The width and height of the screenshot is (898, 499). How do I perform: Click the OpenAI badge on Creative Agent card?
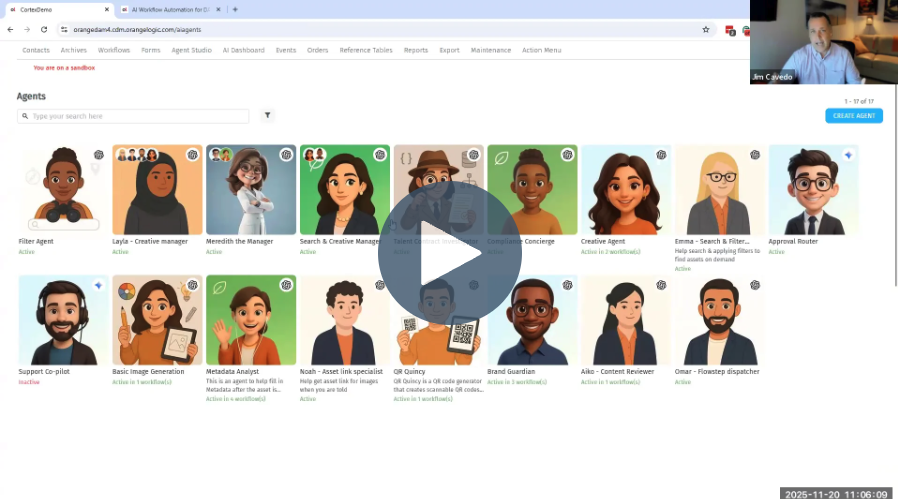tap(661, 155)
